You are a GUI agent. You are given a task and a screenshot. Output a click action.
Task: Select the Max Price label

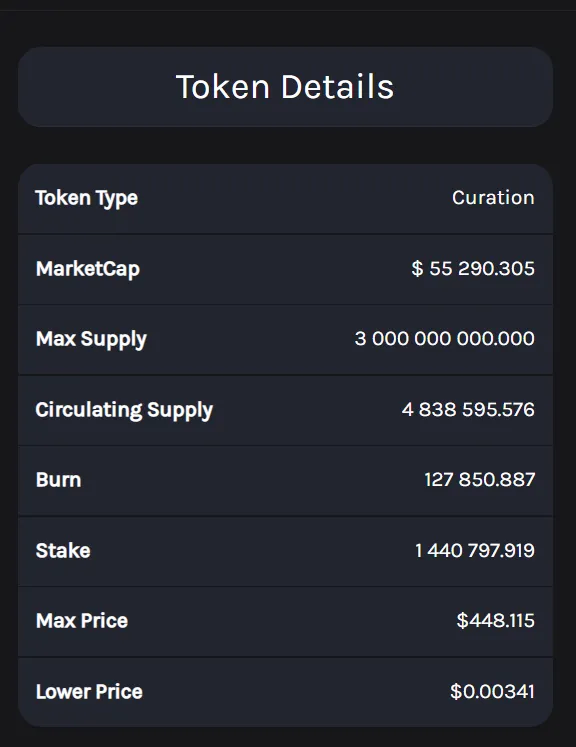pyautogui.click(x=82, y=621)
